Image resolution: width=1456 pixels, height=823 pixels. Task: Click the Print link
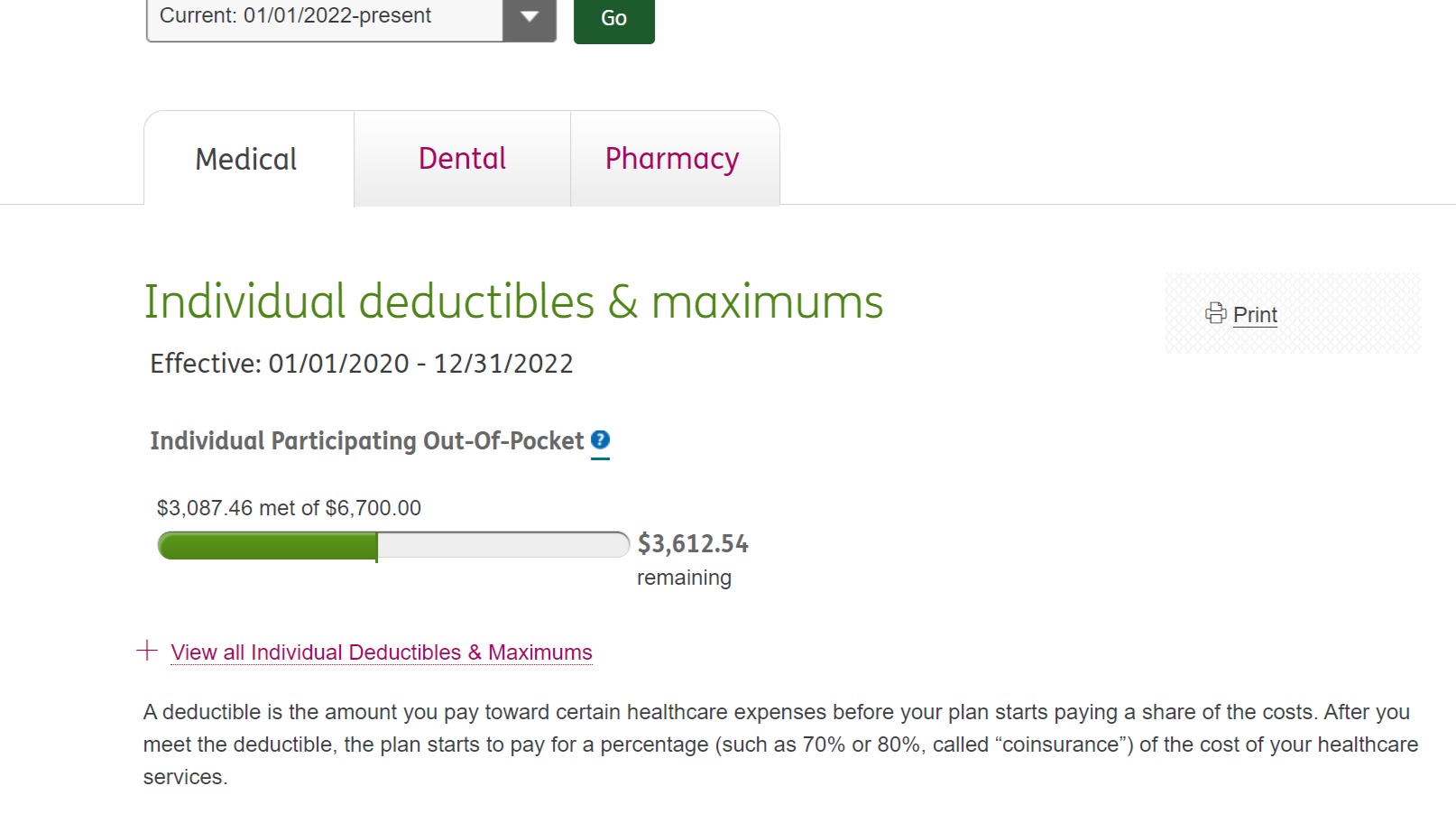[x=1255, y=315]
